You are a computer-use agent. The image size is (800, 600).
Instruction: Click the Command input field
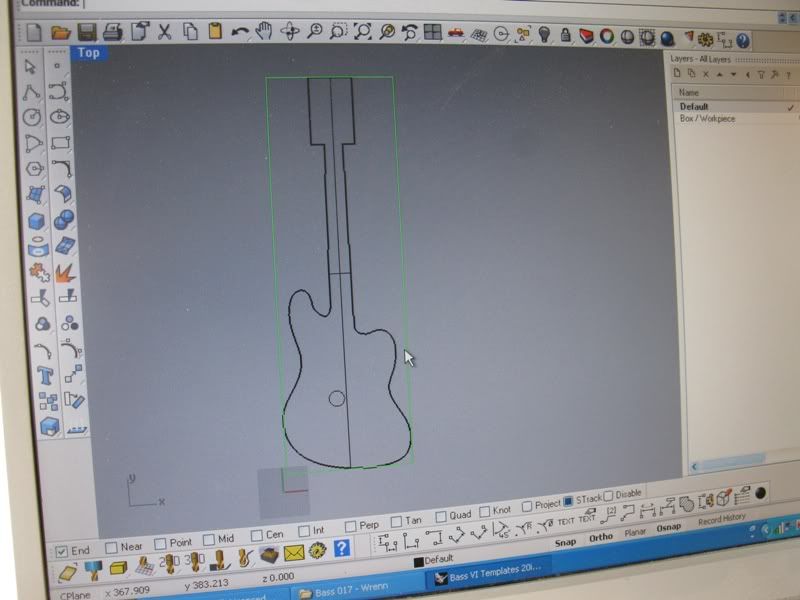tap(429, 4)
